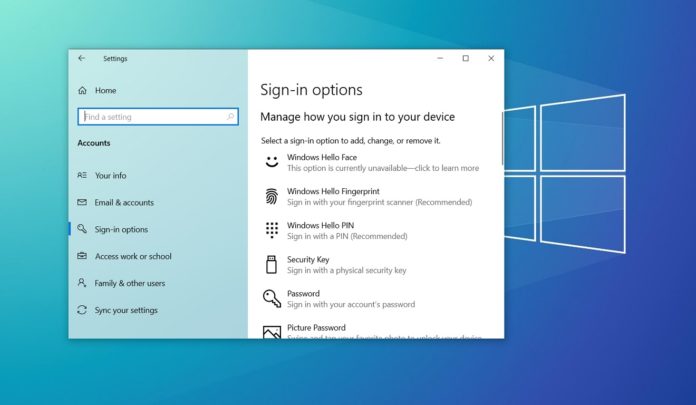Screen dimensions: 696x405
Task: Click the Email & accounts envelope icon
Action: pos(82,202)
